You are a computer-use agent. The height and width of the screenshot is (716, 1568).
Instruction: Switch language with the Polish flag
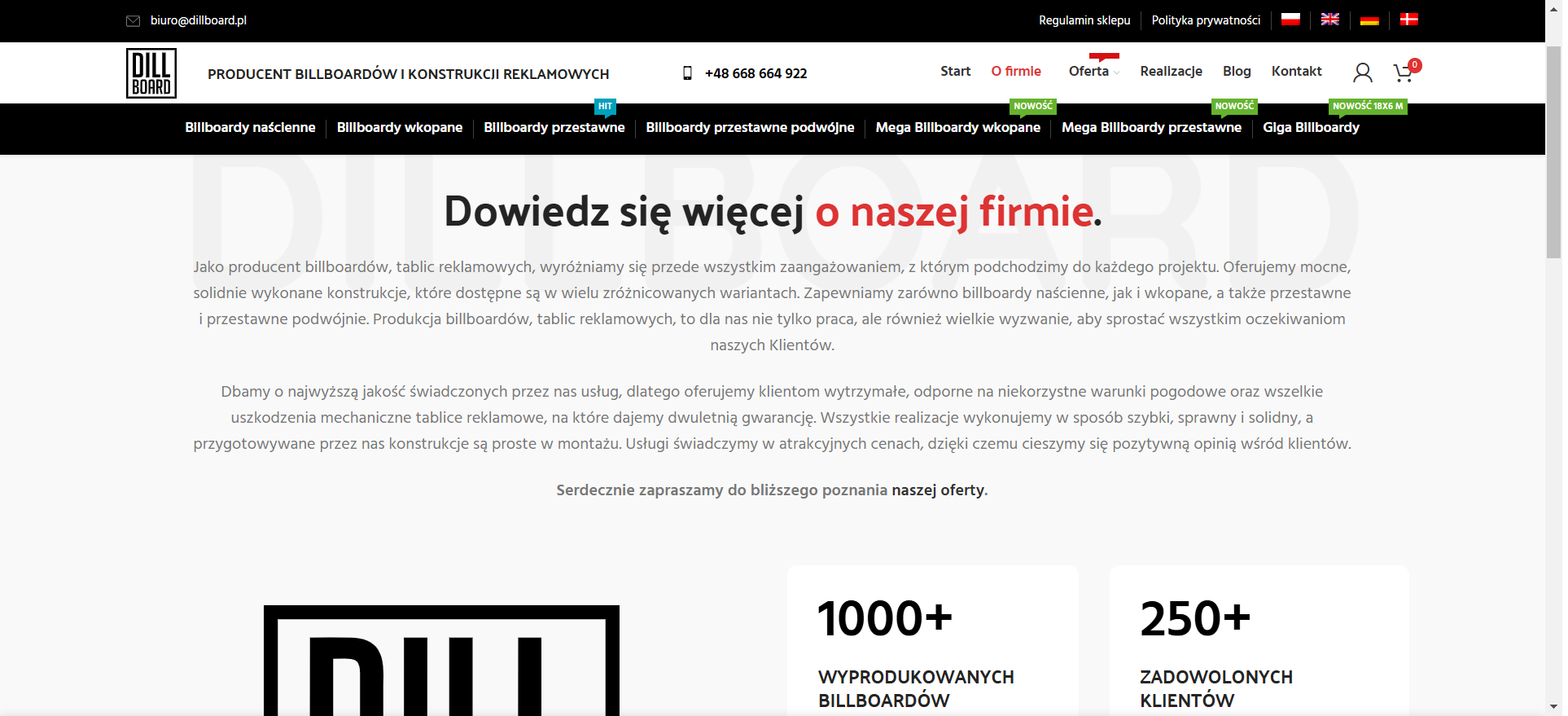[1290, 20]
